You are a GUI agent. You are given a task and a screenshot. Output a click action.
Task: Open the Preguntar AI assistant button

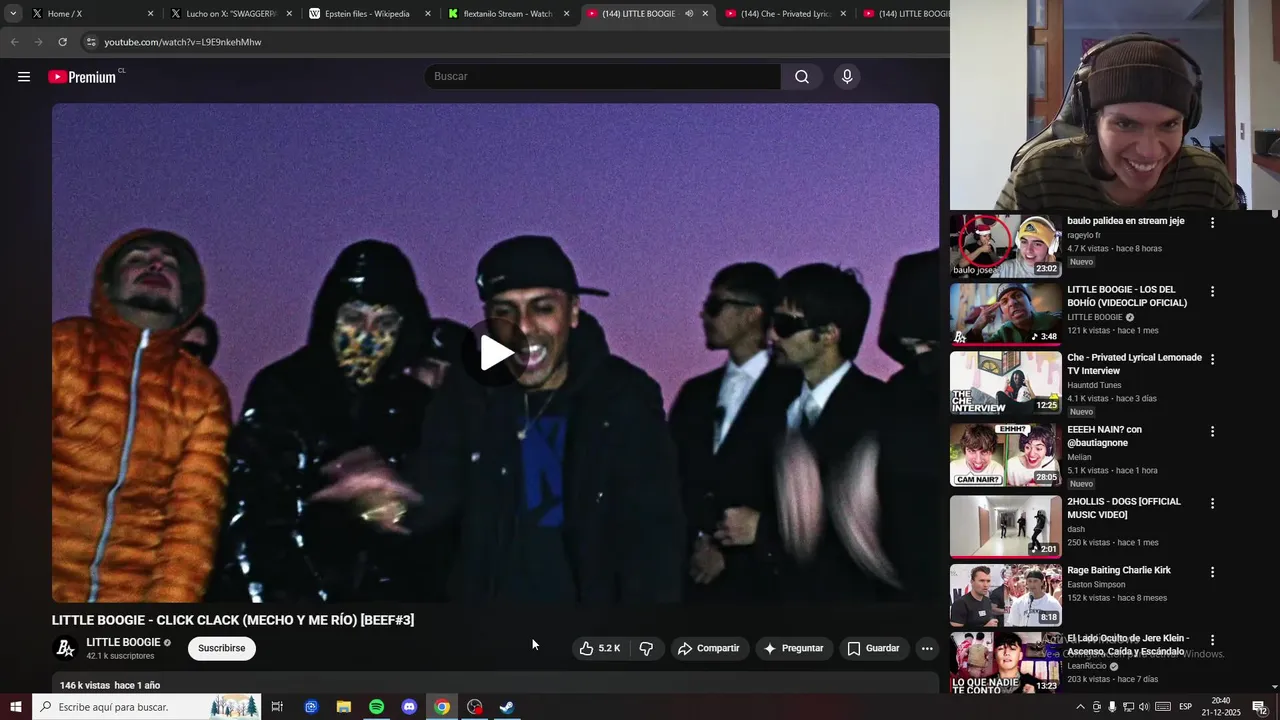[x=794, y=648]
